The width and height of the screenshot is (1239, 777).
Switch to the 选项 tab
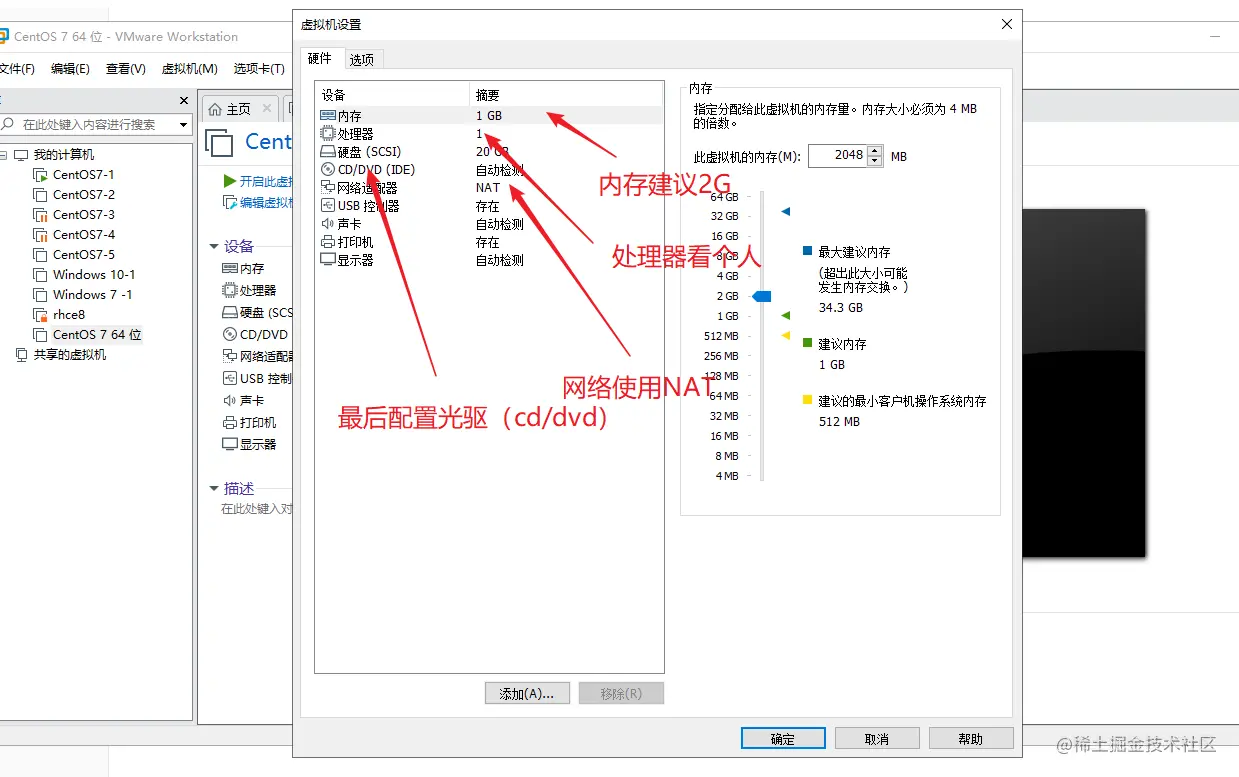(x=362, y=59)
